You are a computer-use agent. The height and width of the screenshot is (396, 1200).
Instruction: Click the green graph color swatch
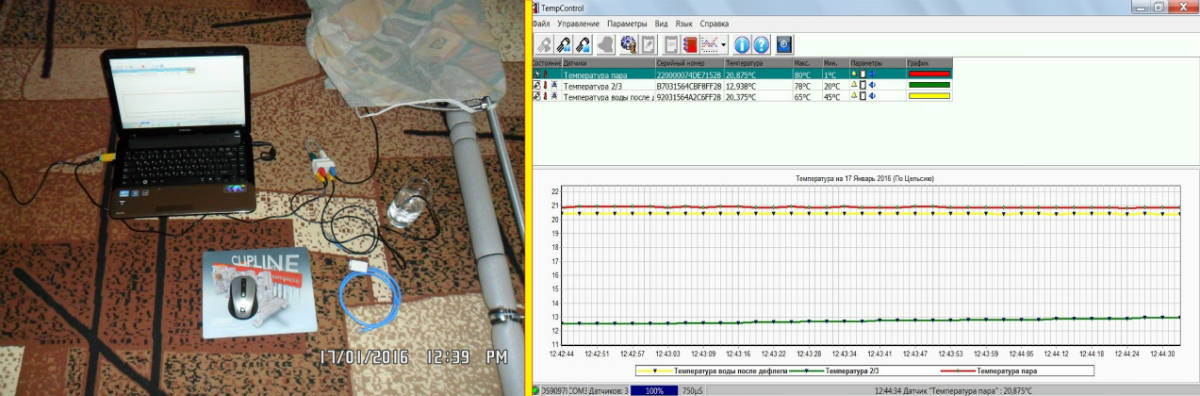929,85
